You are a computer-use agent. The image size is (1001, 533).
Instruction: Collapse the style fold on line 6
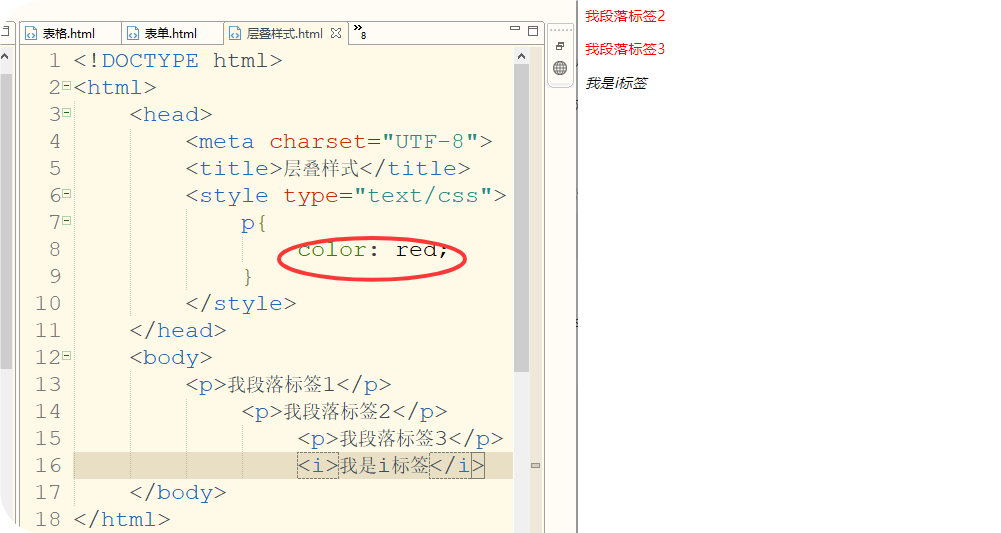coord(66,193)
